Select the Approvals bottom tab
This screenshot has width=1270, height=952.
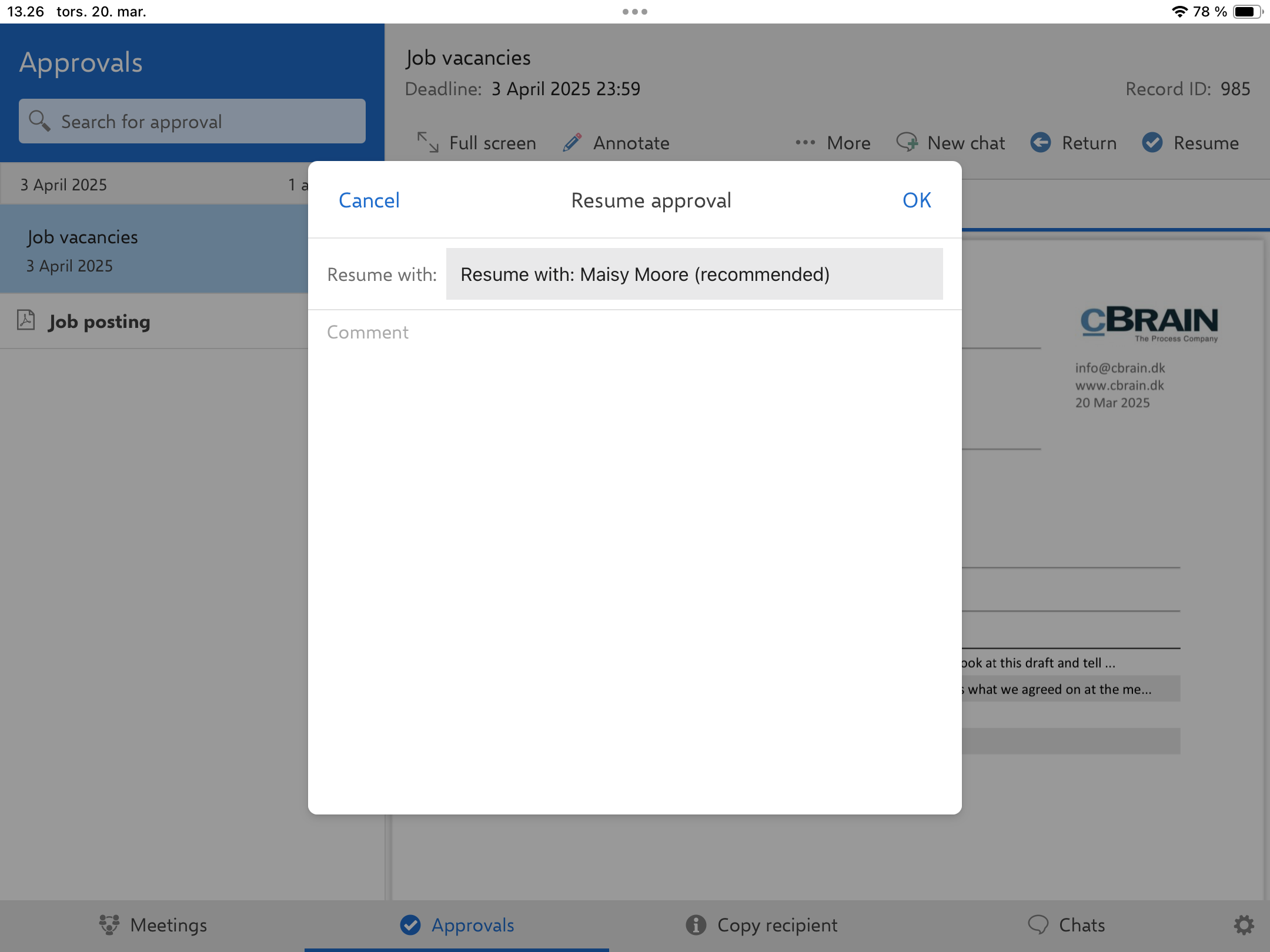coord(457,925)
